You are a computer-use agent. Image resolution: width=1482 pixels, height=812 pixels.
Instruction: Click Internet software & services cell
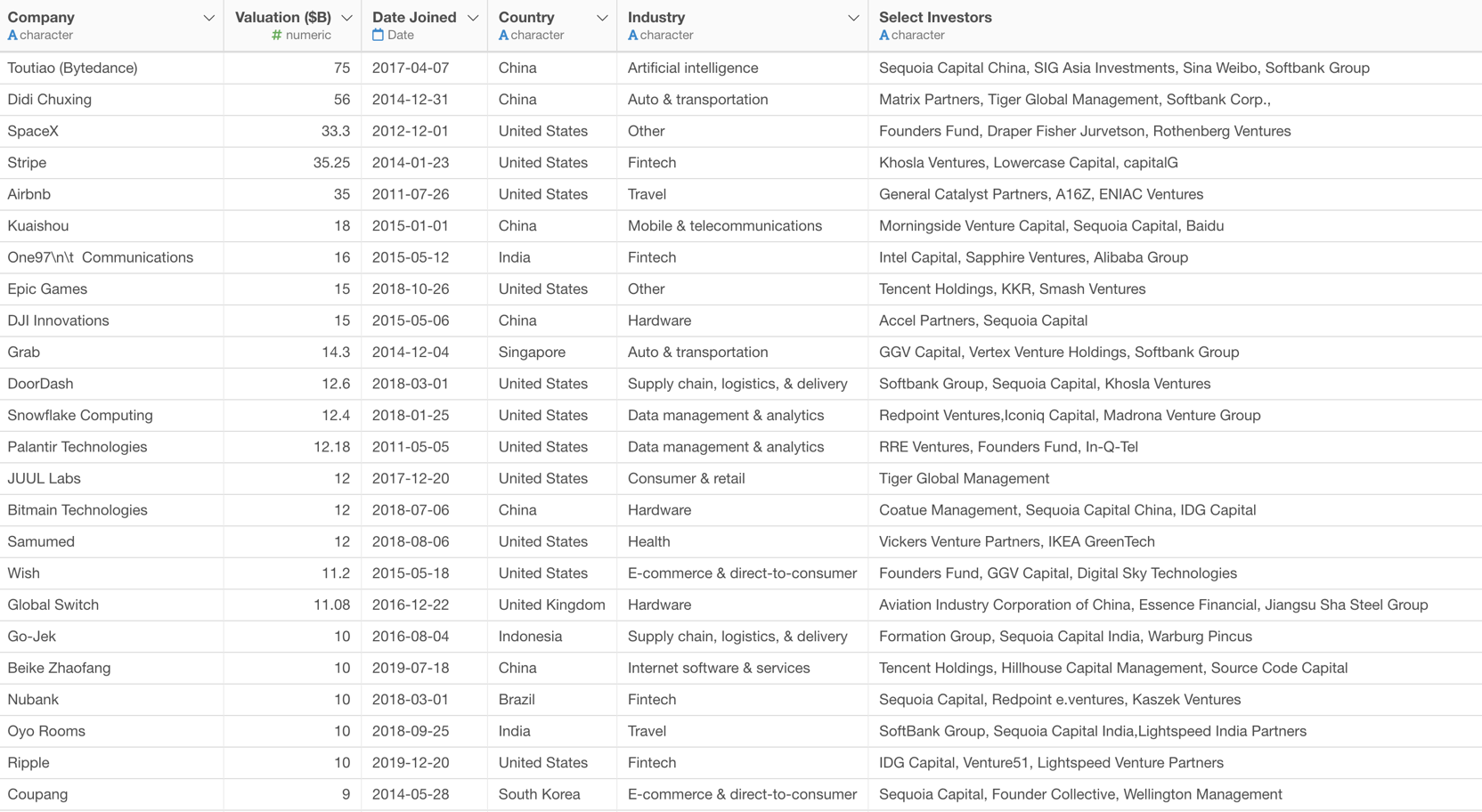click(719, 669)
